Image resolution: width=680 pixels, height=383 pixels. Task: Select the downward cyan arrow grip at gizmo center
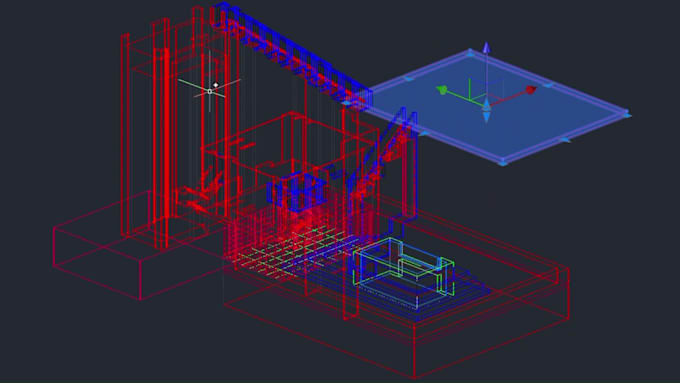tap(487, 116)
